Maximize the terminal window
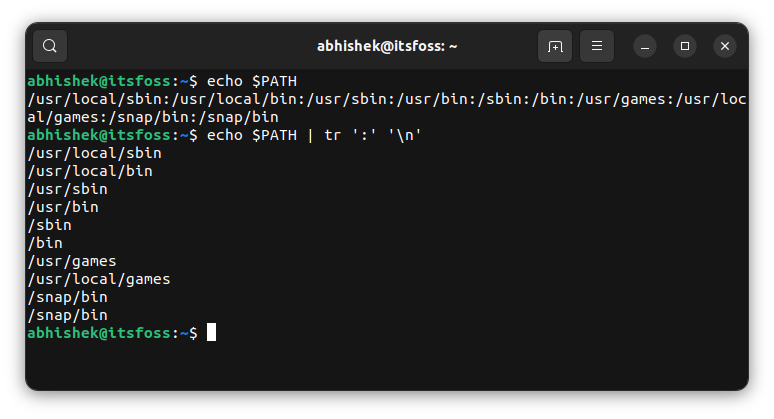 tap(685, 46)
